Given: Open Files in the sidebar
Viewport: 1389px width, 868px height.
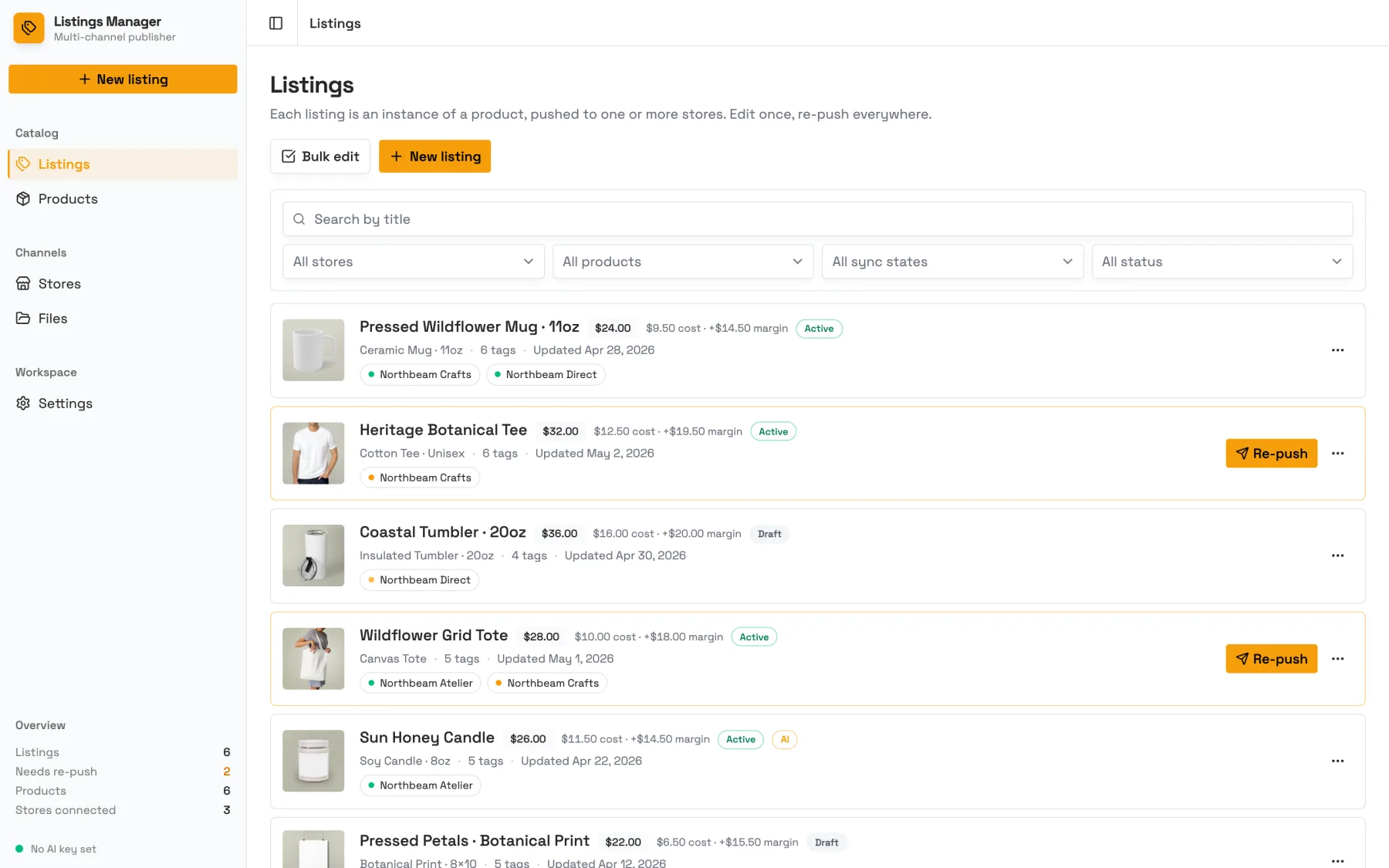Looking at the screenshot, I should point(123,319).
